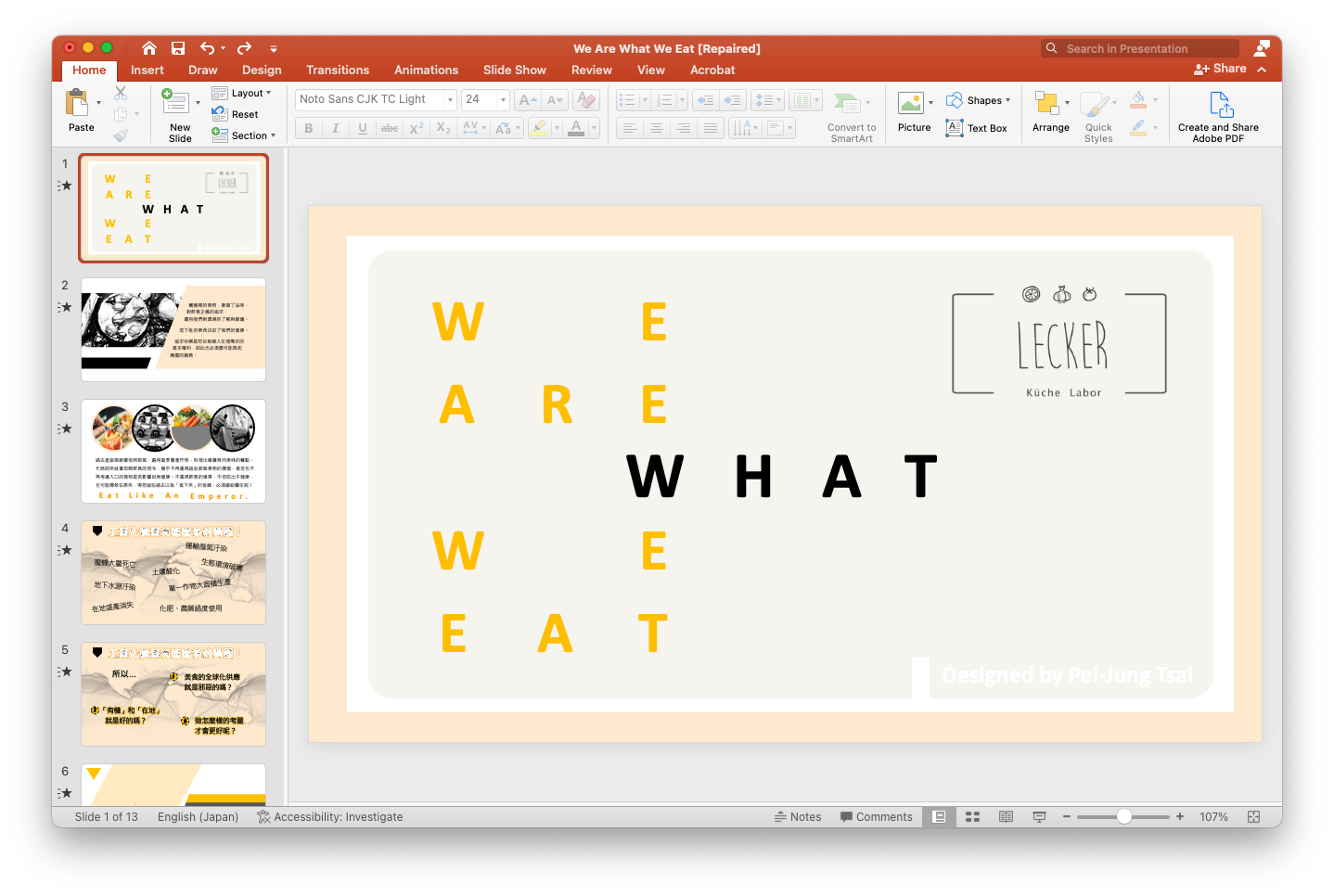Click the Reset button
Screen dimensions: 1334x896
(236, 114)
